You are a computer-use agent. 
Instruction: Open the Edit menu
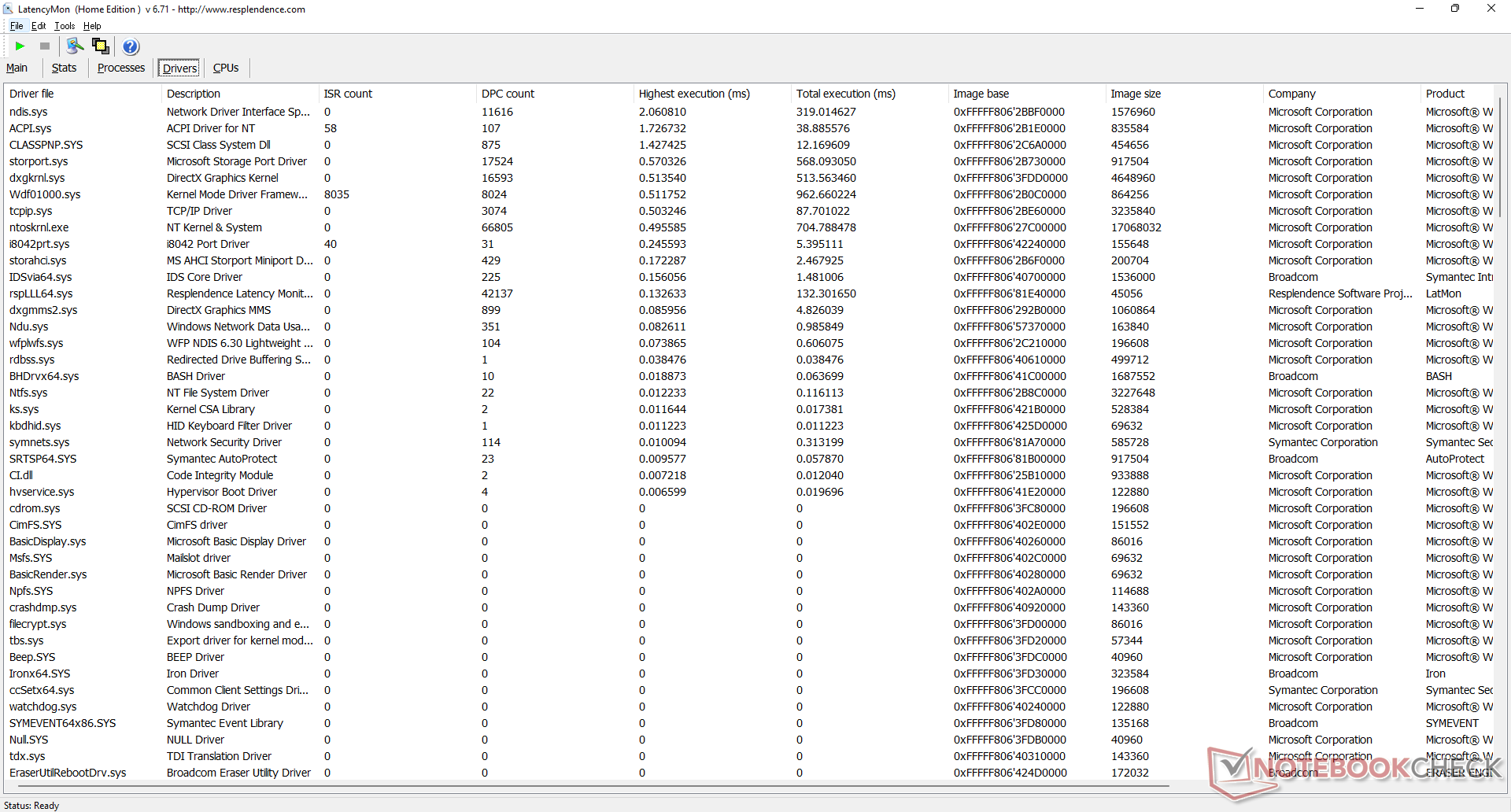click(39, 26)
